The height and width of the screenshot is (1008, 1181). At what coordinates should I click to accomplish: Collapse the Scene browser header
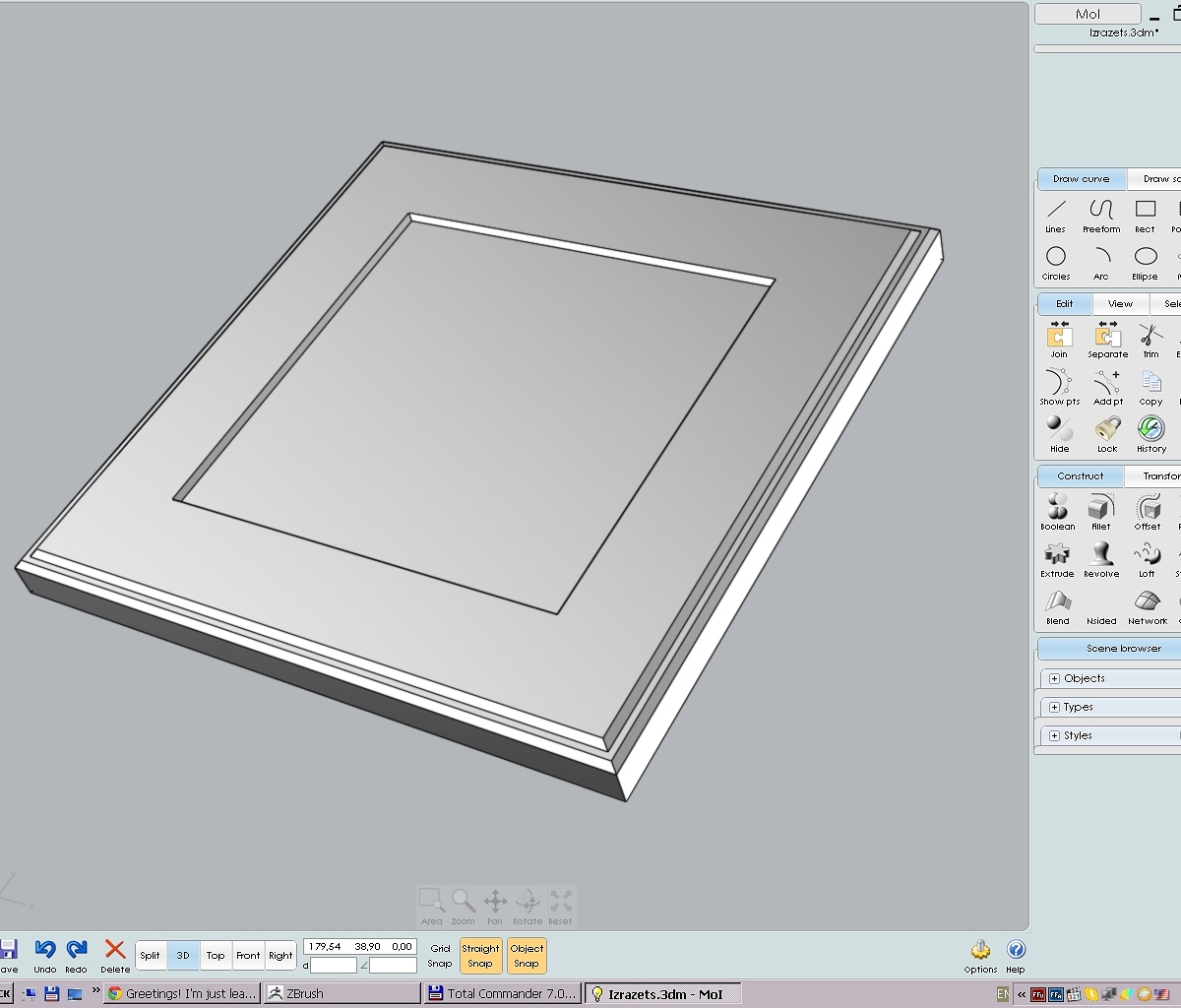[x=1110, y=649]
